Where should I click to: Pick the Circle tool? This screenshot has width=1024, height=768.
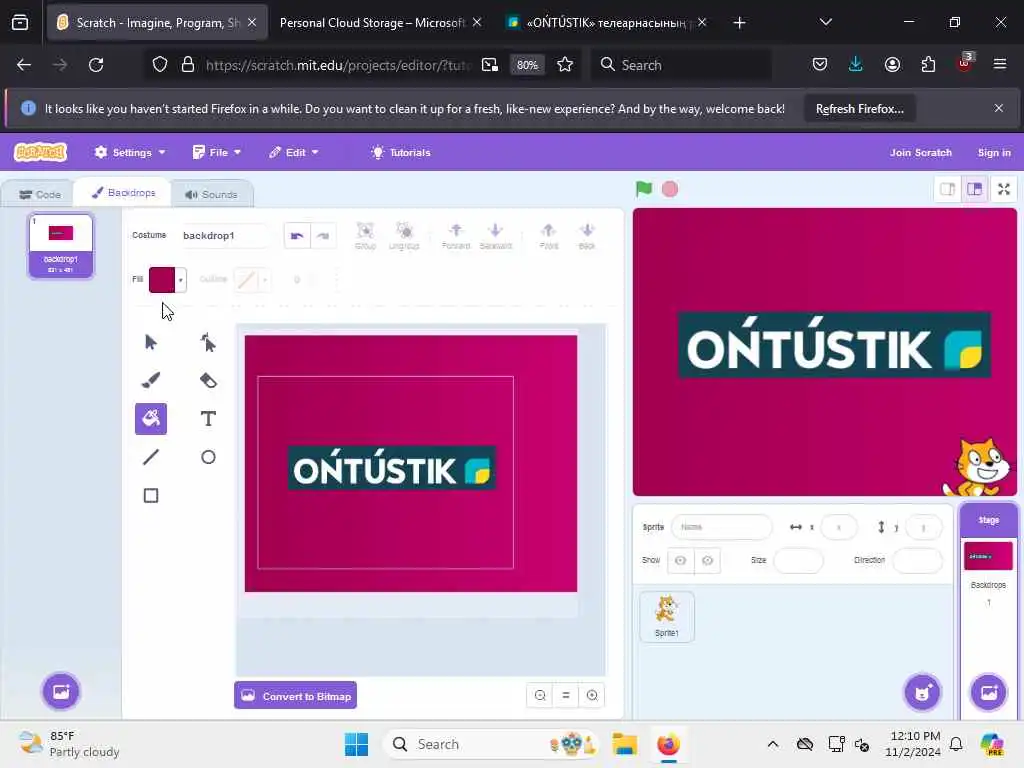208,457
